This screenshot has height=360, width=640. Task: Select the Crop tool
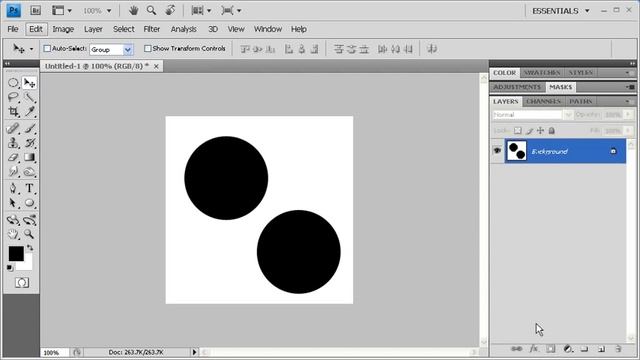point(13,111)
